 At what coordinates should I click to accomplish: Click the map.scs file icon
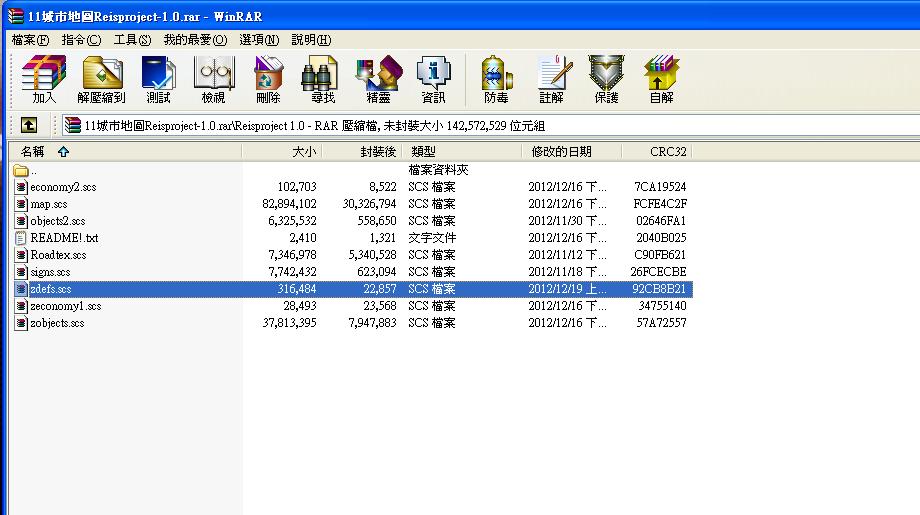(x=21, y=204)
